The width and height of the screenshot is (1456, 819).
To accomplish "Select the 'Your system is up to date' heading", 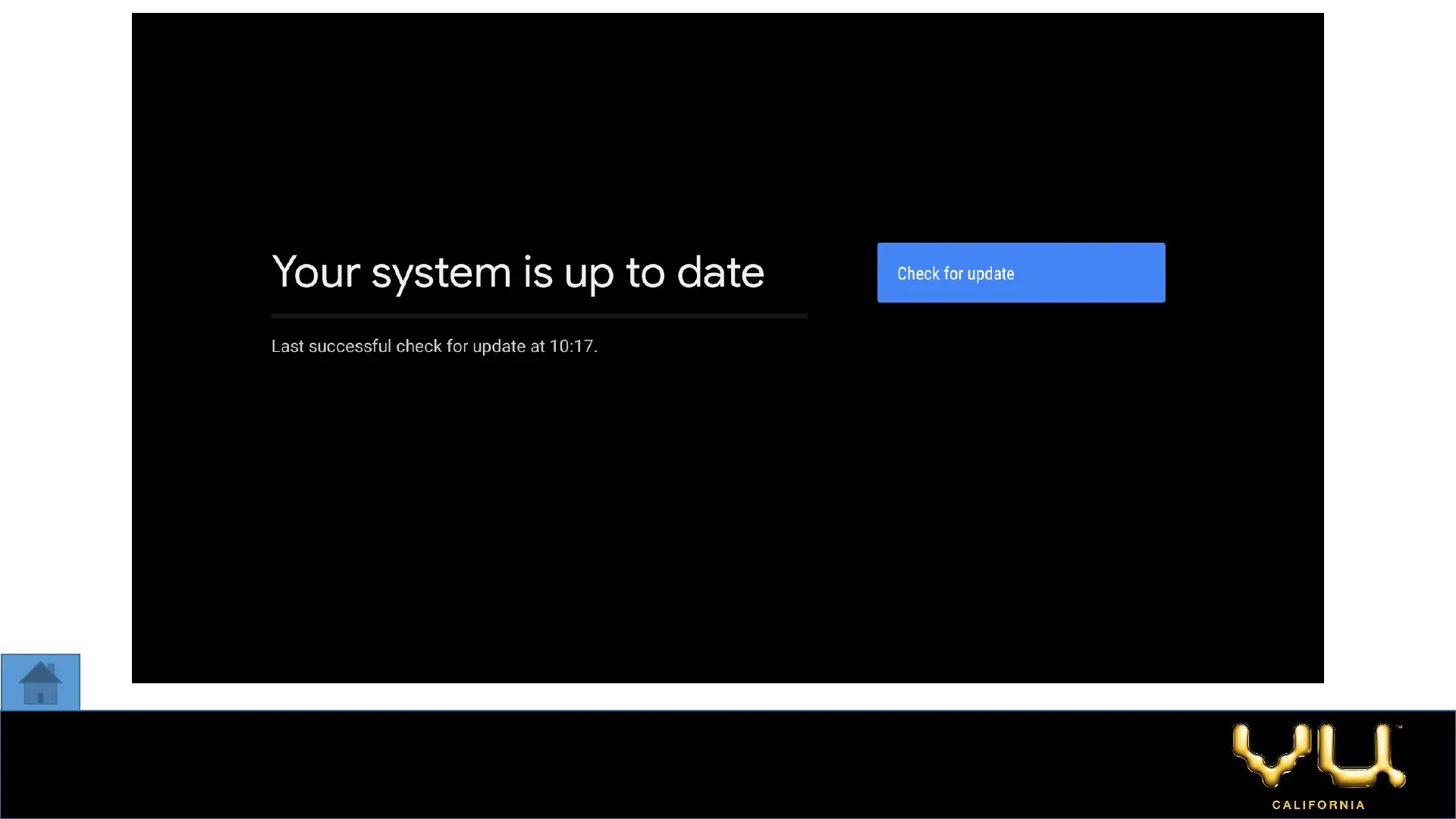I will pos(517,272).
